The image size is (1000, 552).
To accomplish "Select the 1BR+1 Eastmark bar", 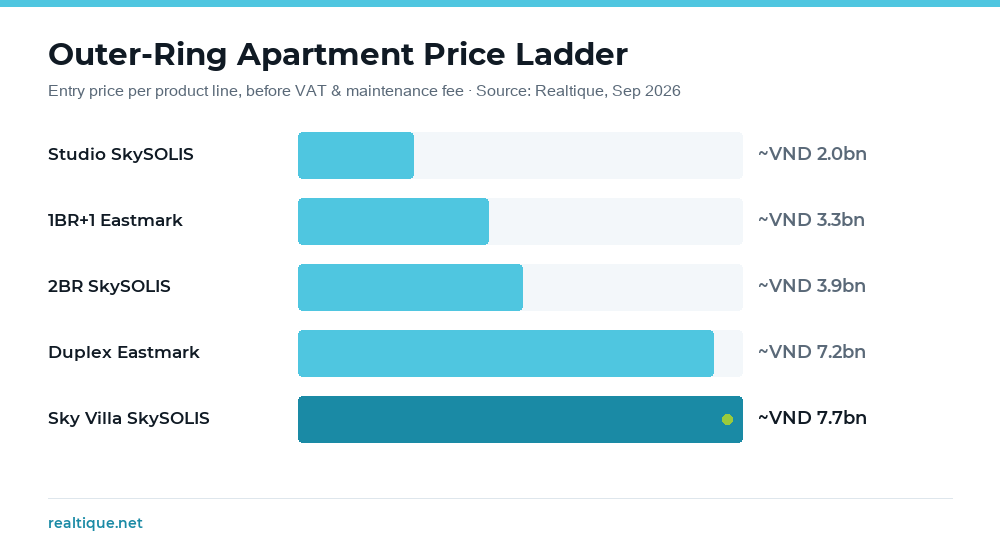I will pyautogui.click(x=393, y=221).
